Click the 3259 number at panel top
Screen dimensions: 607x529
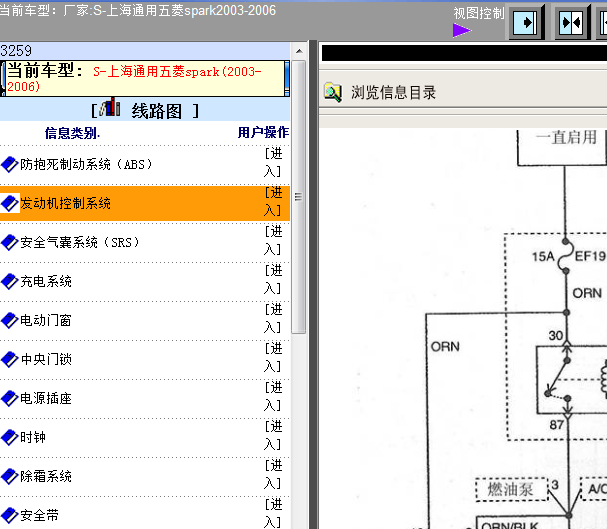[x=16, y=51]
